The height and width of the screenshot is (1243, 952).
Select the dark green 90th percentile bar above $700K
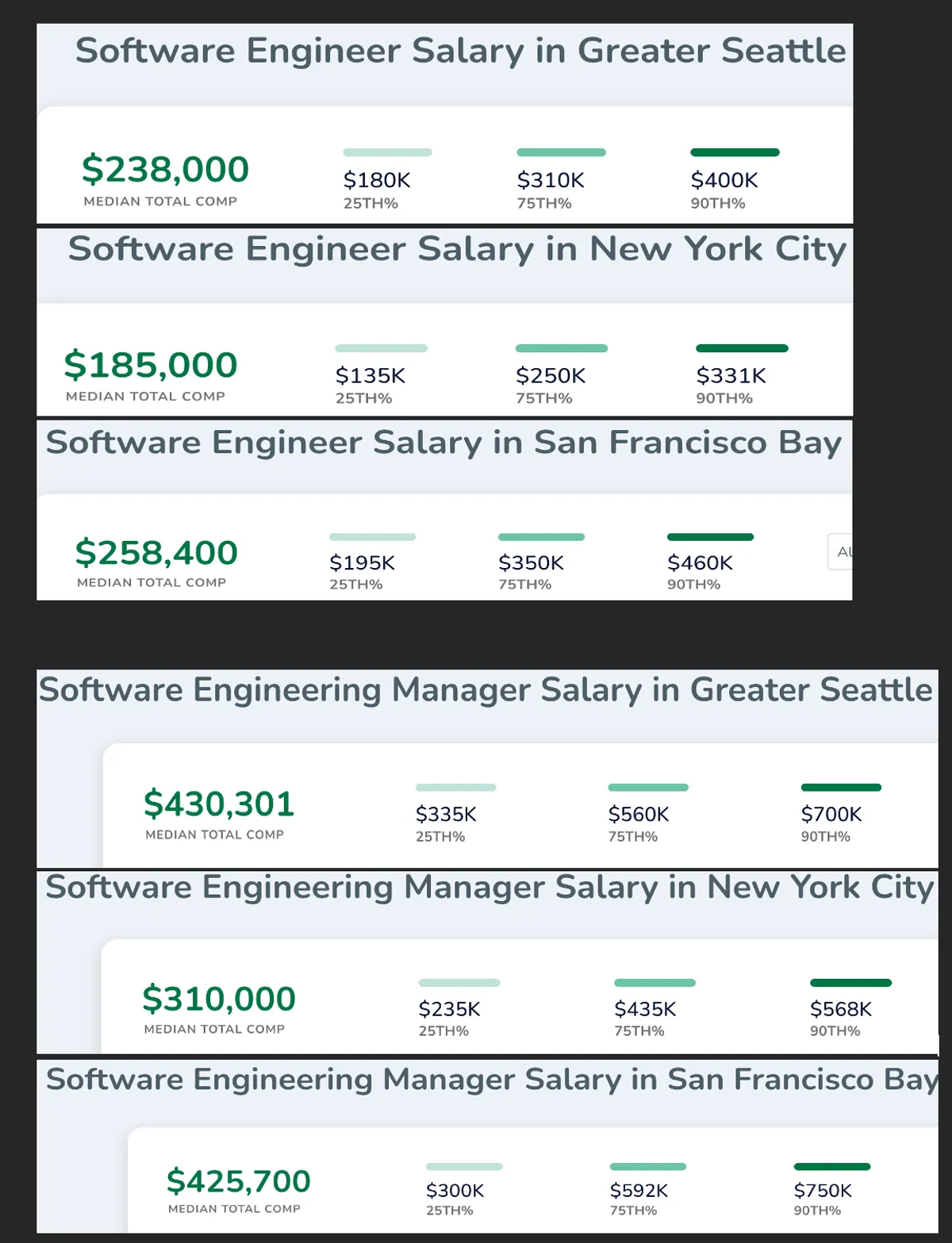[841, 788]
